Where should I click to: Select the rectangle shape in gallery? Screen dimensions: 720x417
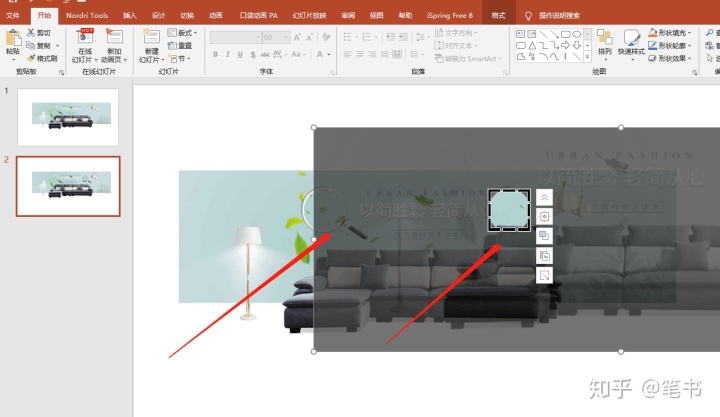[x=566, y=34]
